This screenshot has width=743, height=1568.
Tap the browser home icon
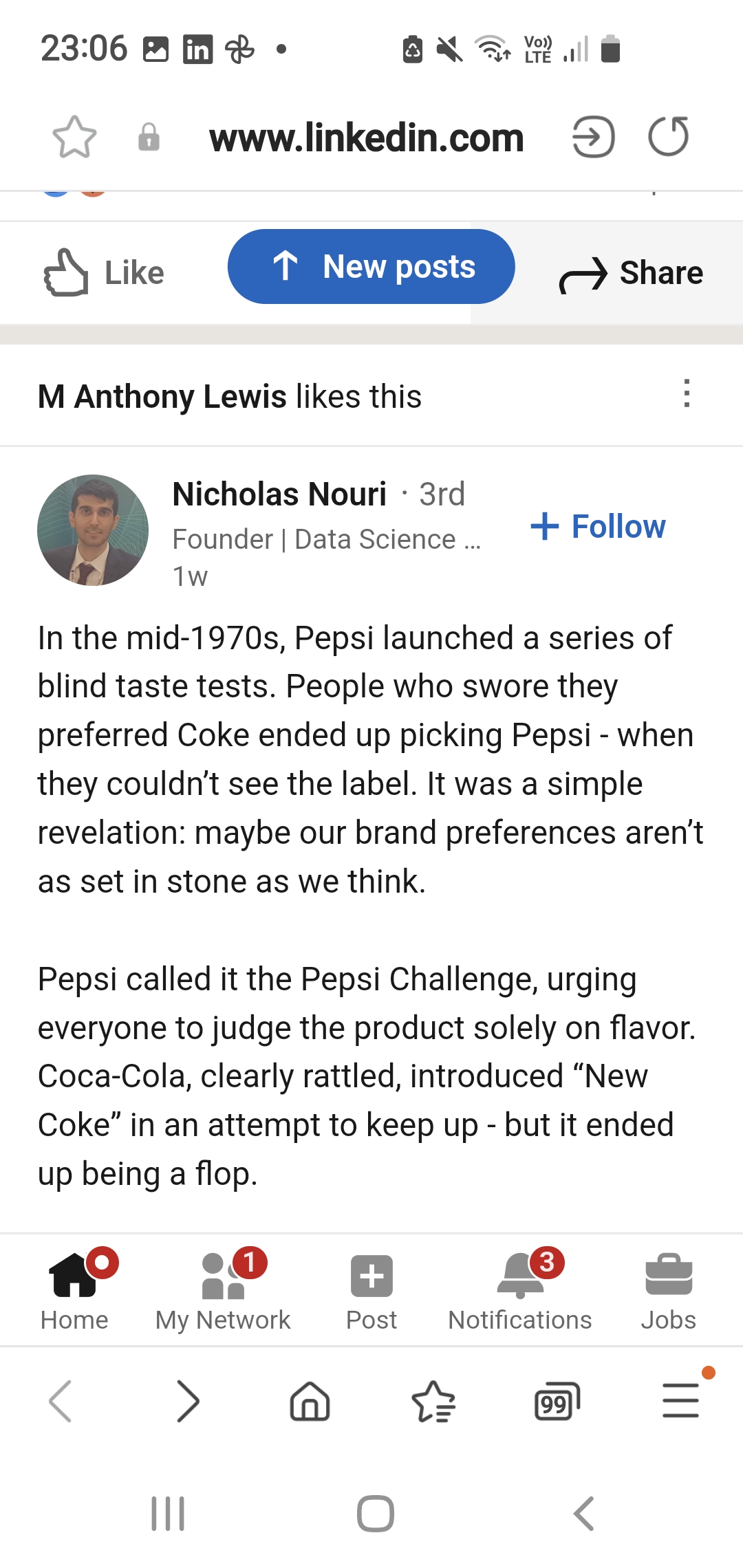(310, 1402)
